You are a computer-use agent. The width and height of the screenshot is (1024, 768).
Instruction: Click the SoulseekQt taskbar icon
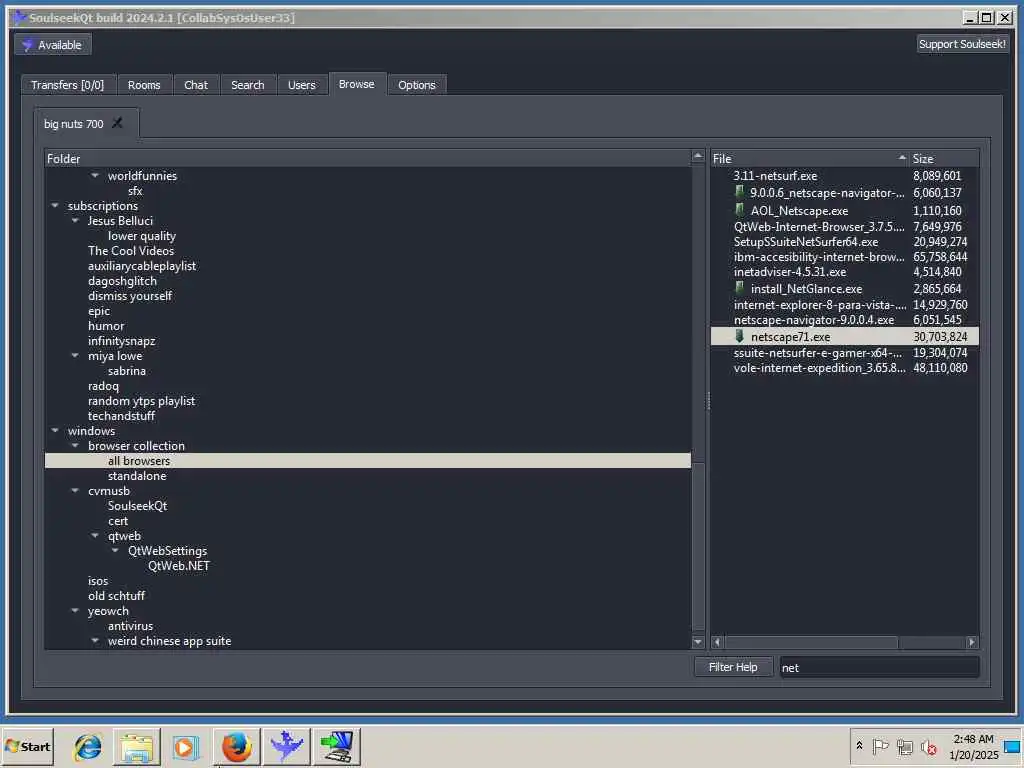click(x=287, y=746)
